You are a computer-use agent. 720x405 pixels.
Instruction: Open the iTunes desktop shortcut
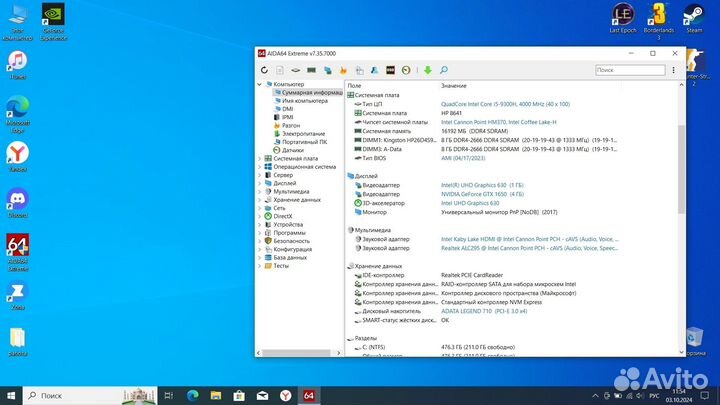[17, 65]
